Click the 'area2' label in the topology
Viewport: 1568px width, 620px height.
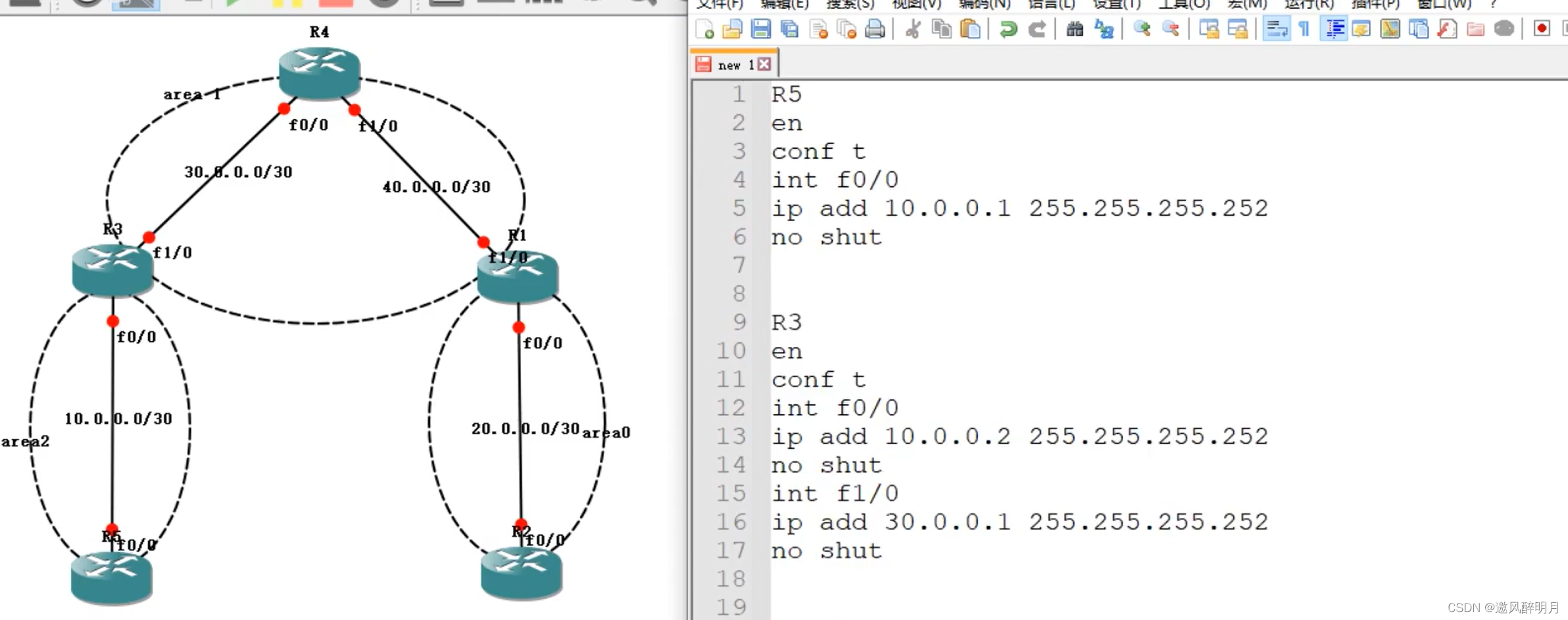coord(25,442)
